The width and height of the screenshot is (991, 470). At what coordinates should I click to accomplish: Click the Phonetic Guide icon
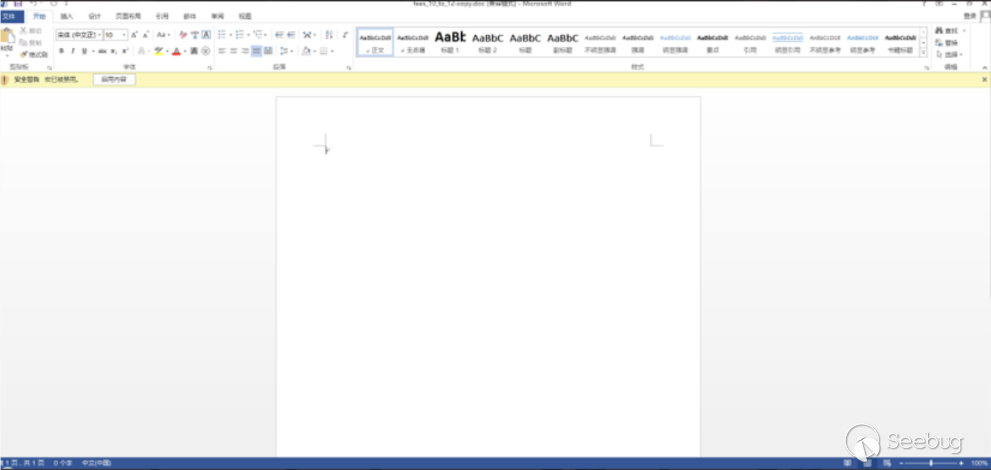pos(195,35)
